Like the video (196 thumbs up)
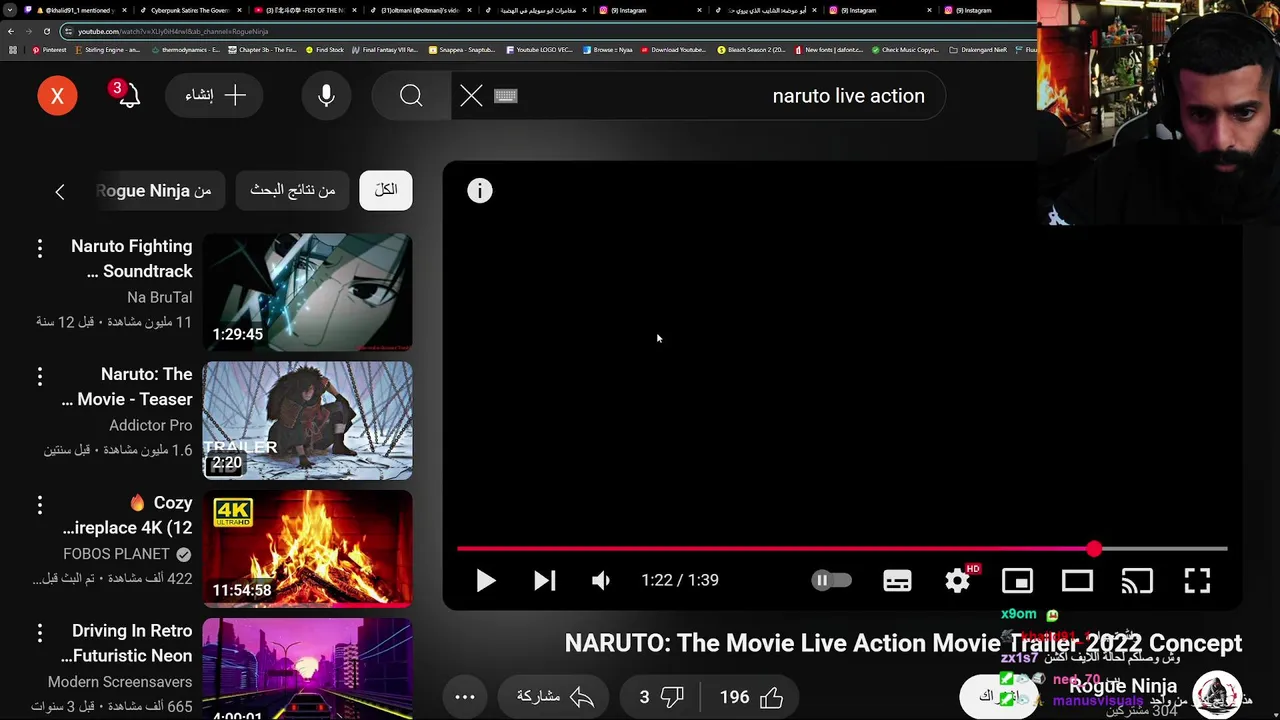Screen dimensions: 1280x720 [x=750, y=697]
